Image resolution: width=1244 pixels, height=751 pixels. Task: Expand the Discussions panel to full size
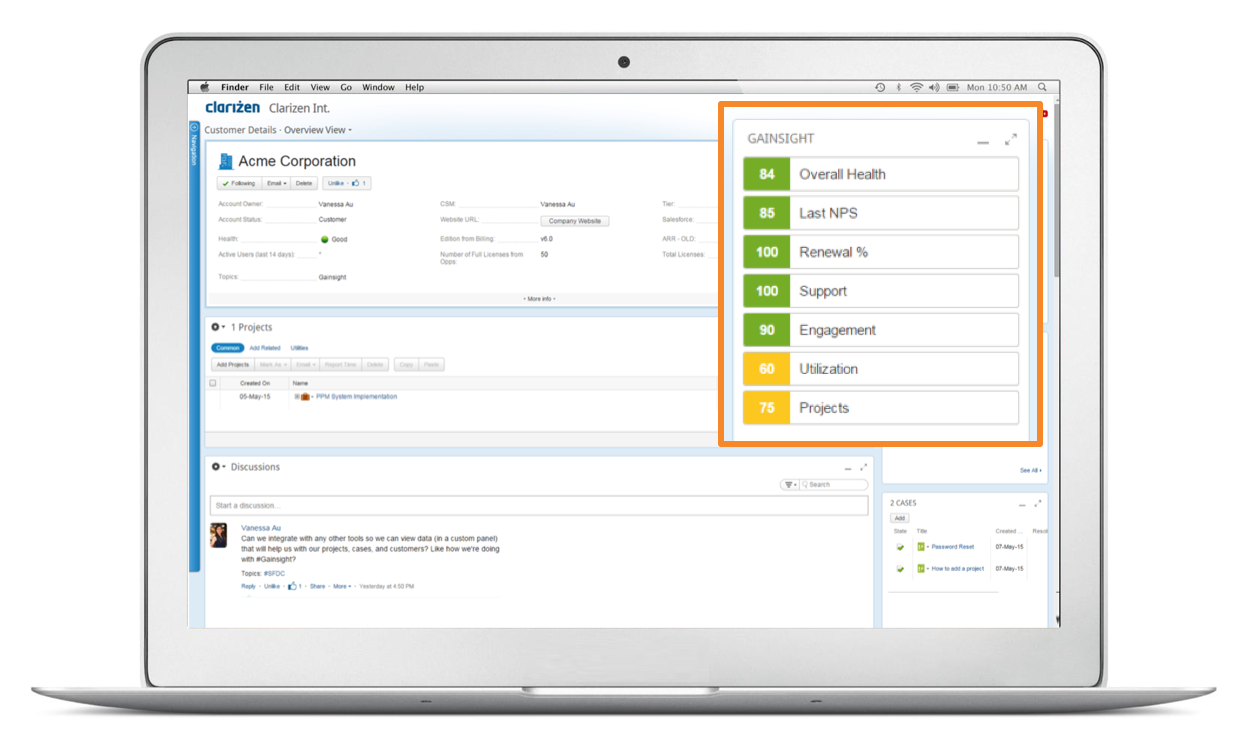click(864, 466)
